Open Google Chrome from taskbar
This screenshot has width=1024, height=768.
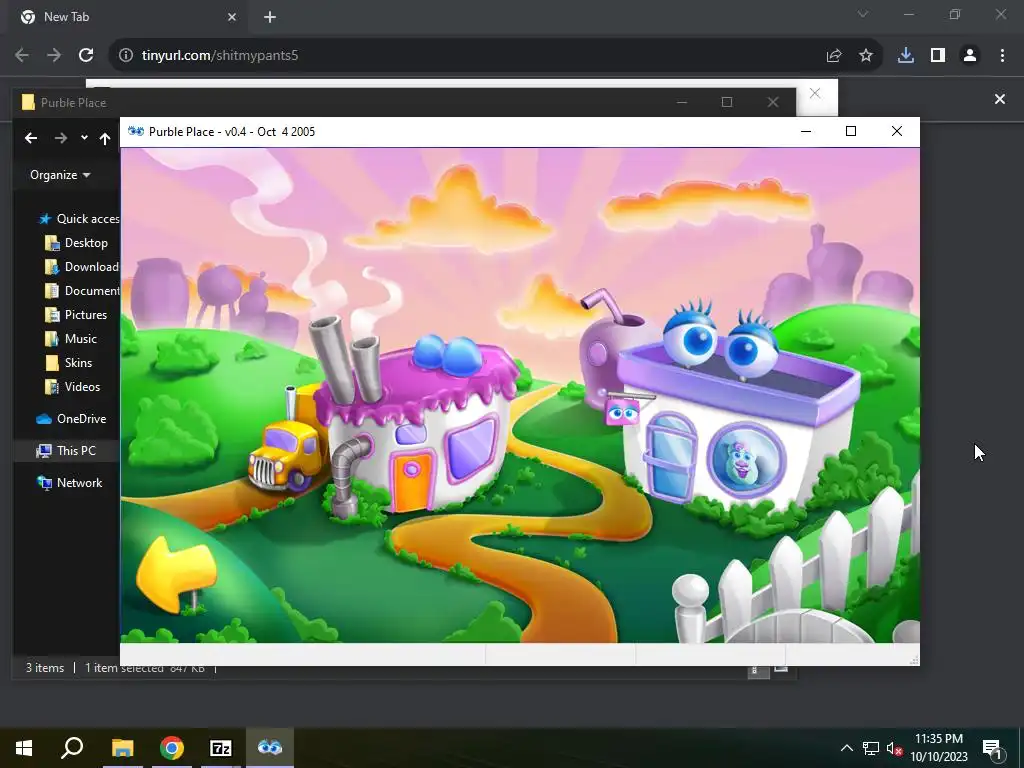point(172,748)
